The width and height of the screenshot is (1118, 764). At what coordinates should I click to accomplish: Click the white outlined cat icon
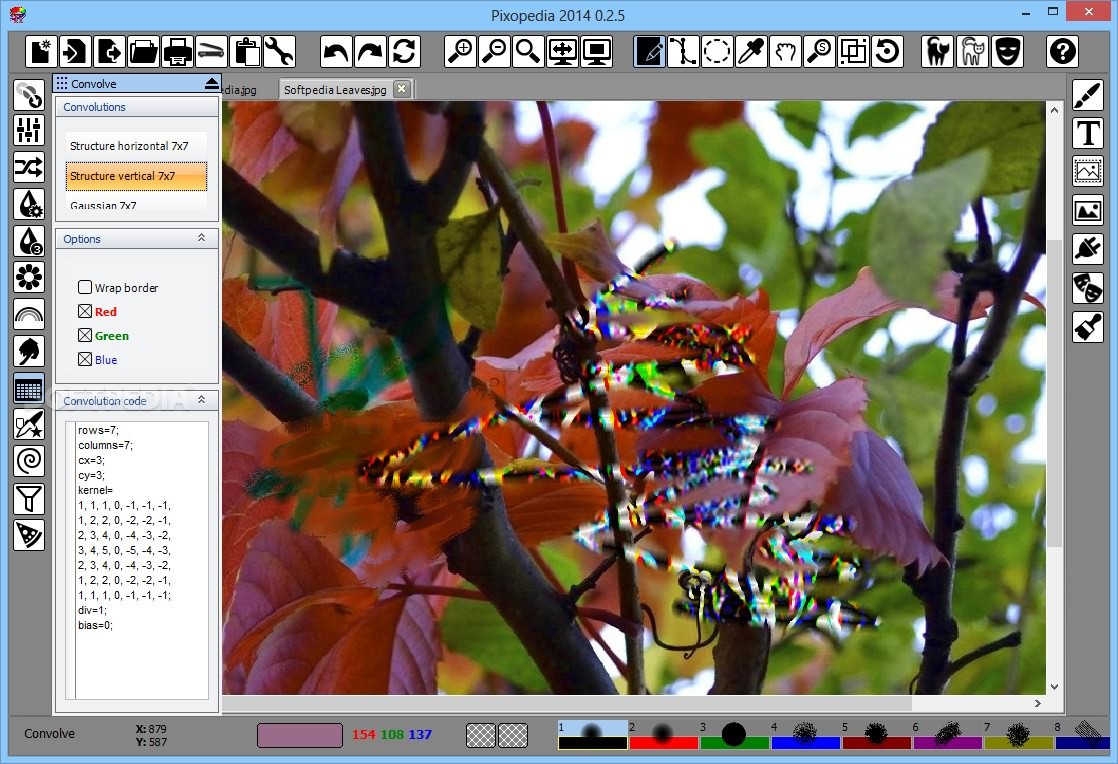(x=971, y=51)
